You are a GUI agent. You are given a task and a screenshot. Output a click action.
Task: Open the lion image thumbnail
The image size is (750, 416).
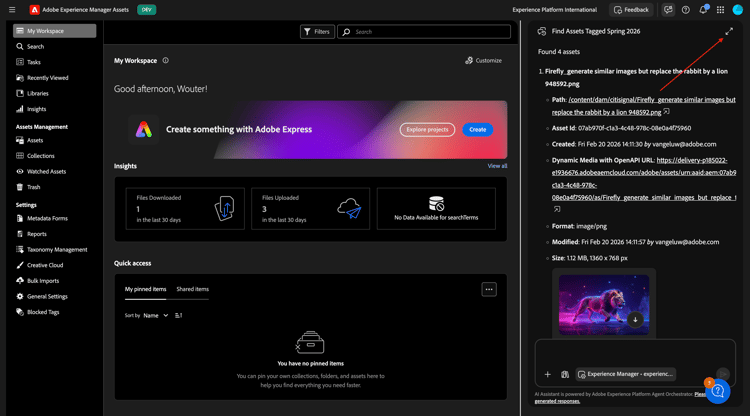pos(604,305)
